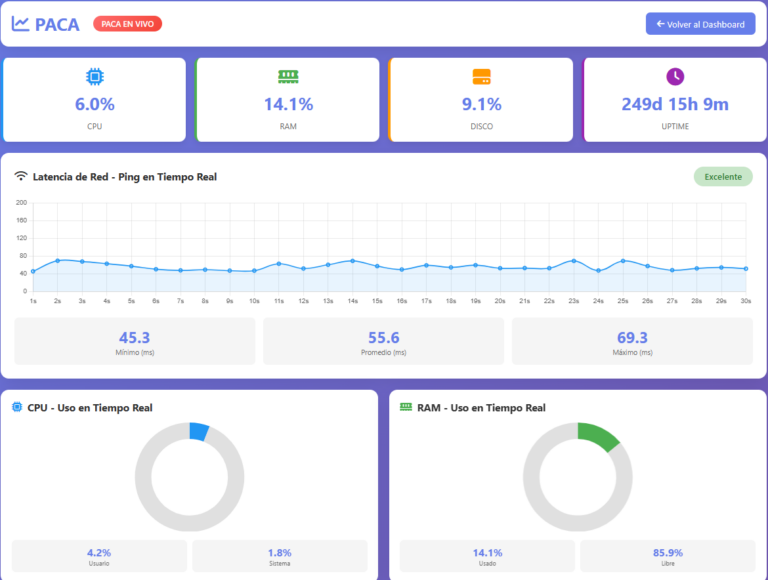Select the Máximo 69.3 ms stat box

tap(632, 342)
